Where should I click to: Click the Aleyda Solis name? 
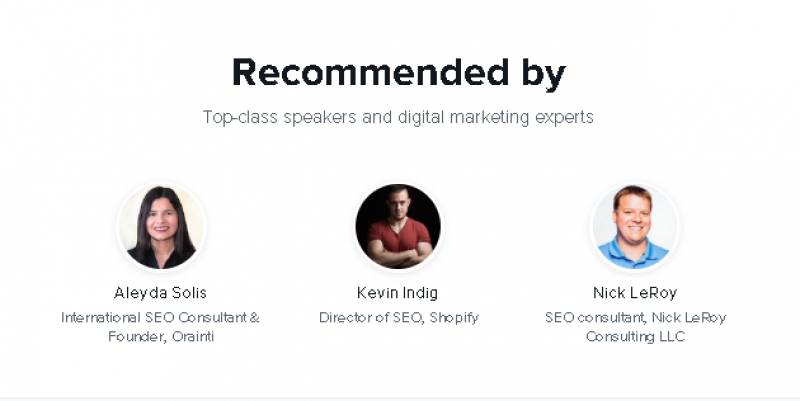click(x=161, y=293)
